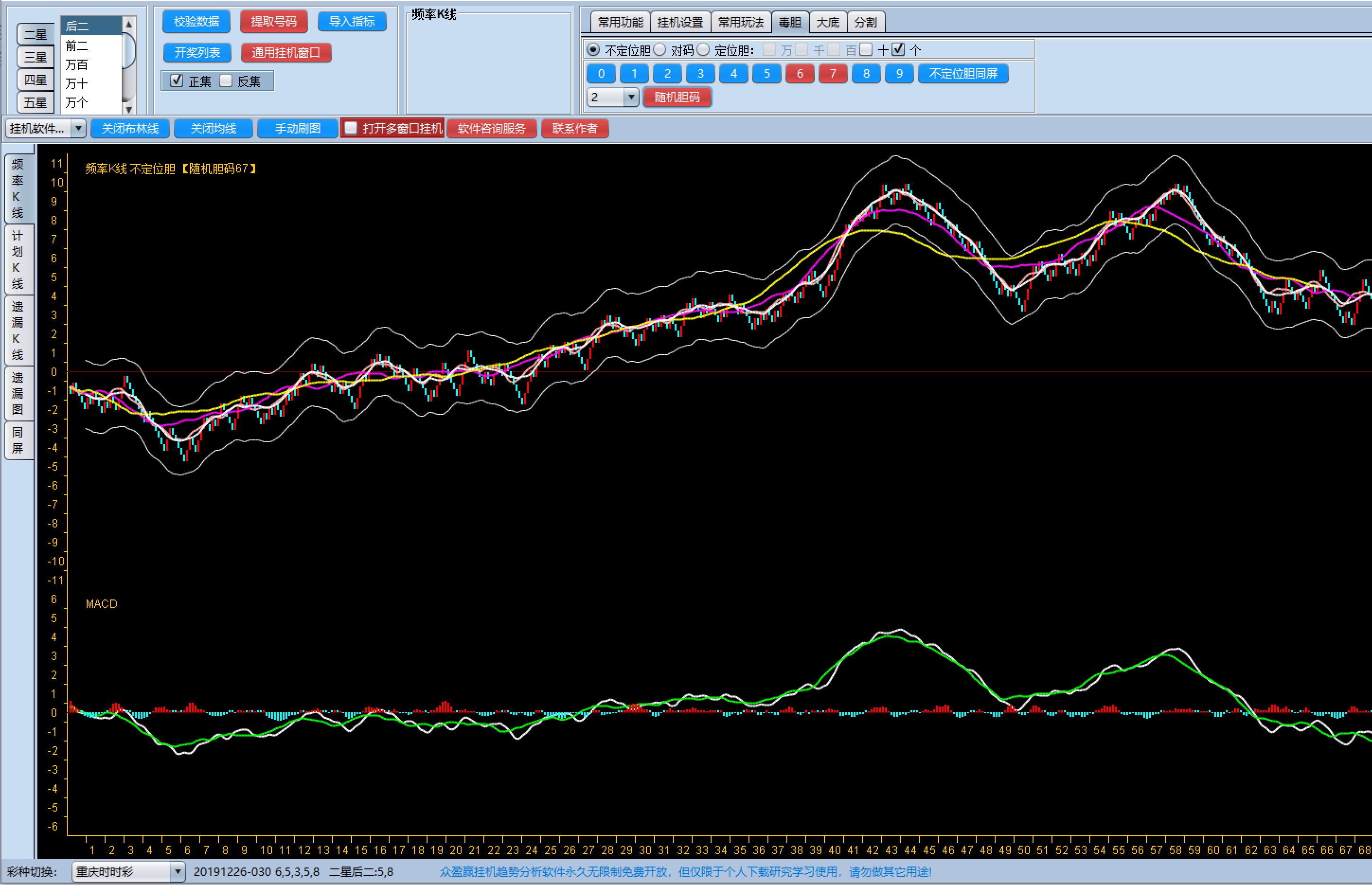Open the 计划K线 side tab
Image resolution: width=1372 pixels, height=885 pixels.
tap(18, 260)
